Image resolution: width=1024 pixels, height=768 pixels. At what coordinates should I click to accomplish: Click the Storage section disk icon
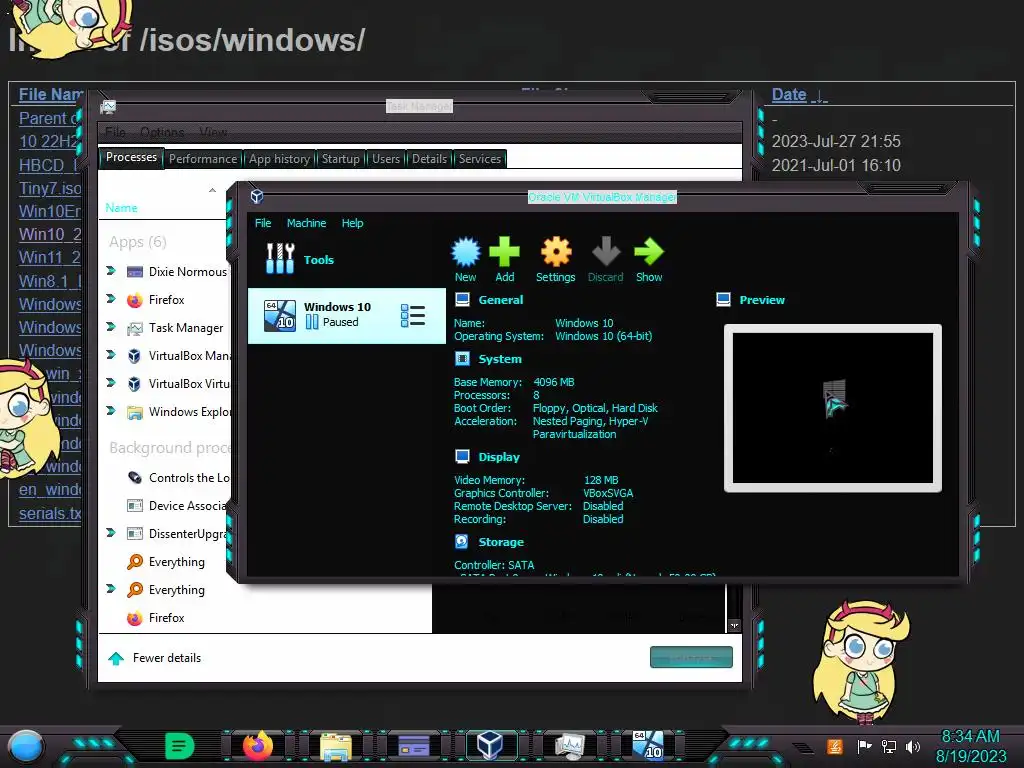[x=462, y=541]
